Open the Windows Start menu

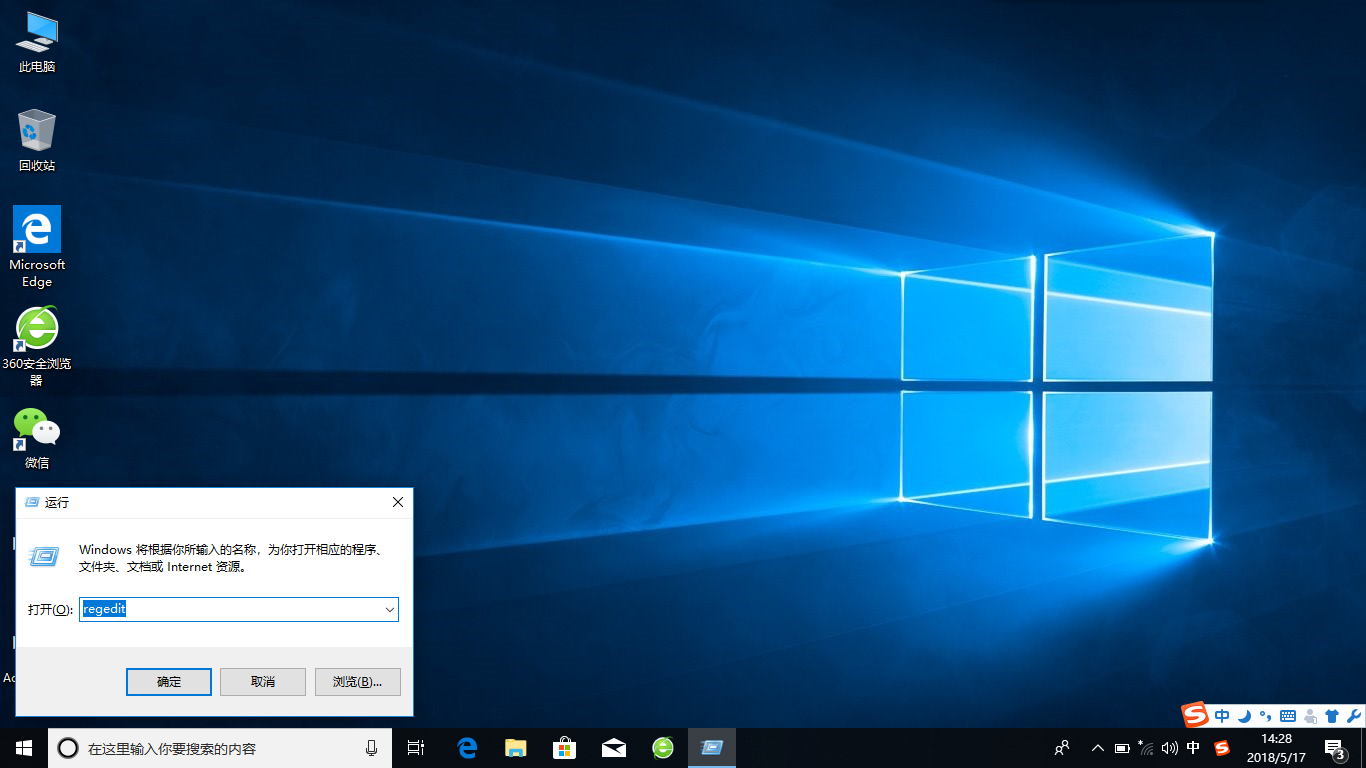[x=24, y=748]
